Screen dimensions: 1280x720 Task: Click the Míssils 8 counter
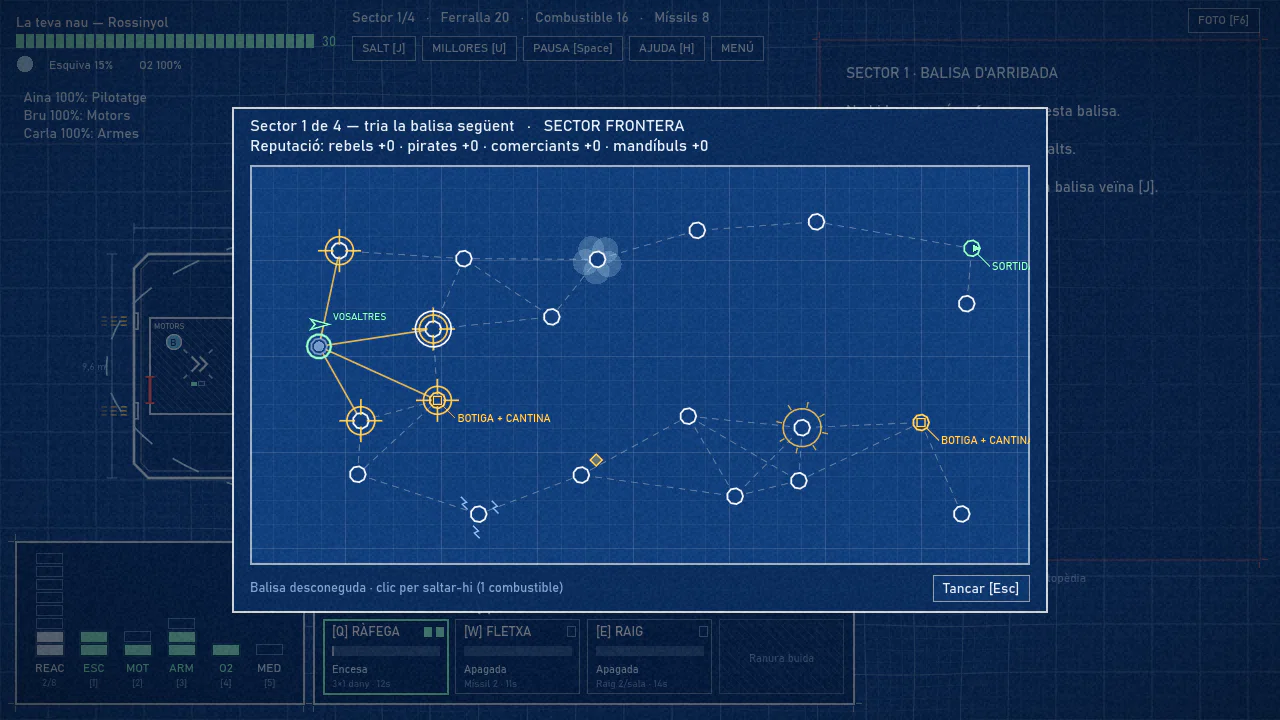point(682,18)
